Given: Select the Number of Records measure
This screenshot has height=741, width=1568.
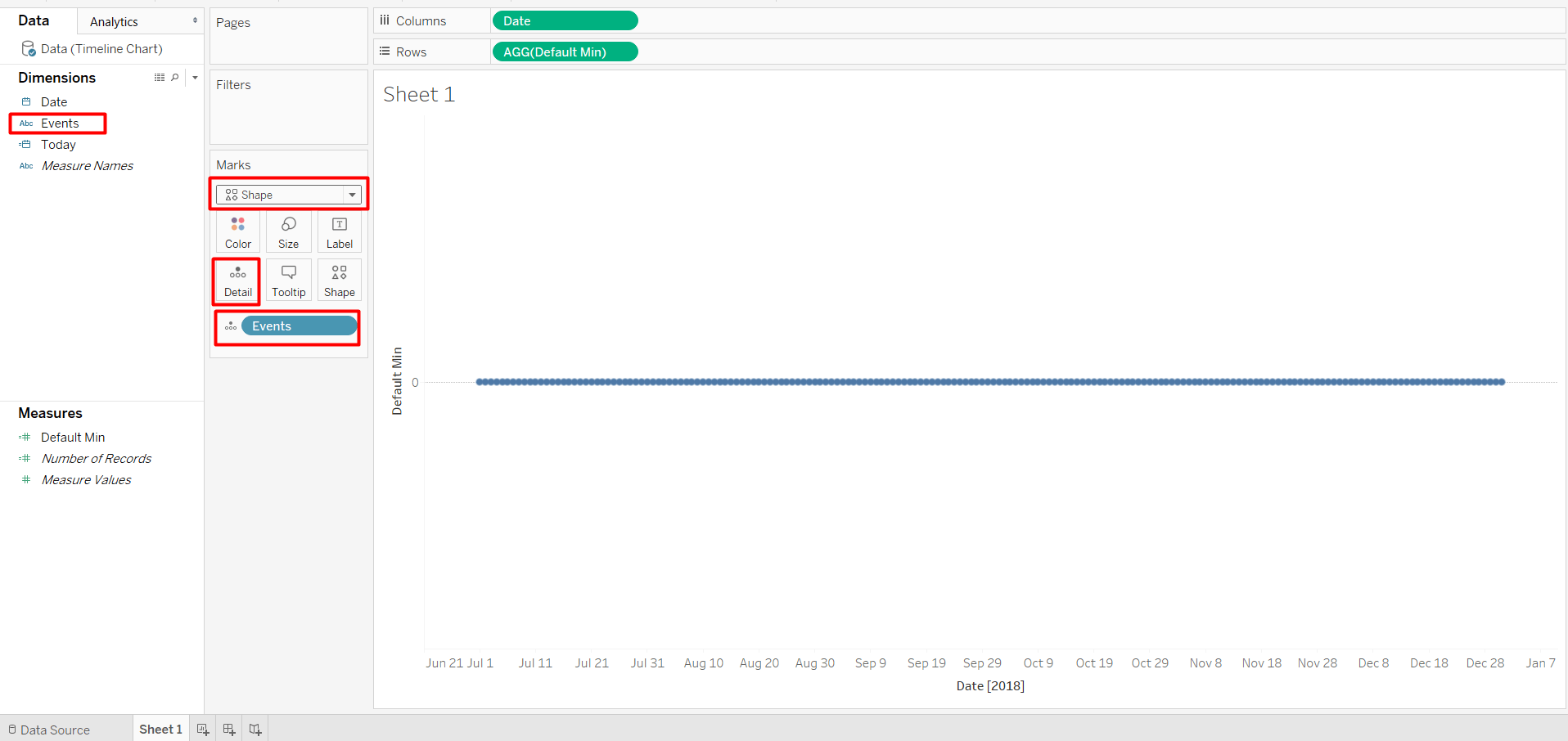Looking at the screenshot, I should (x=96, y=458).
